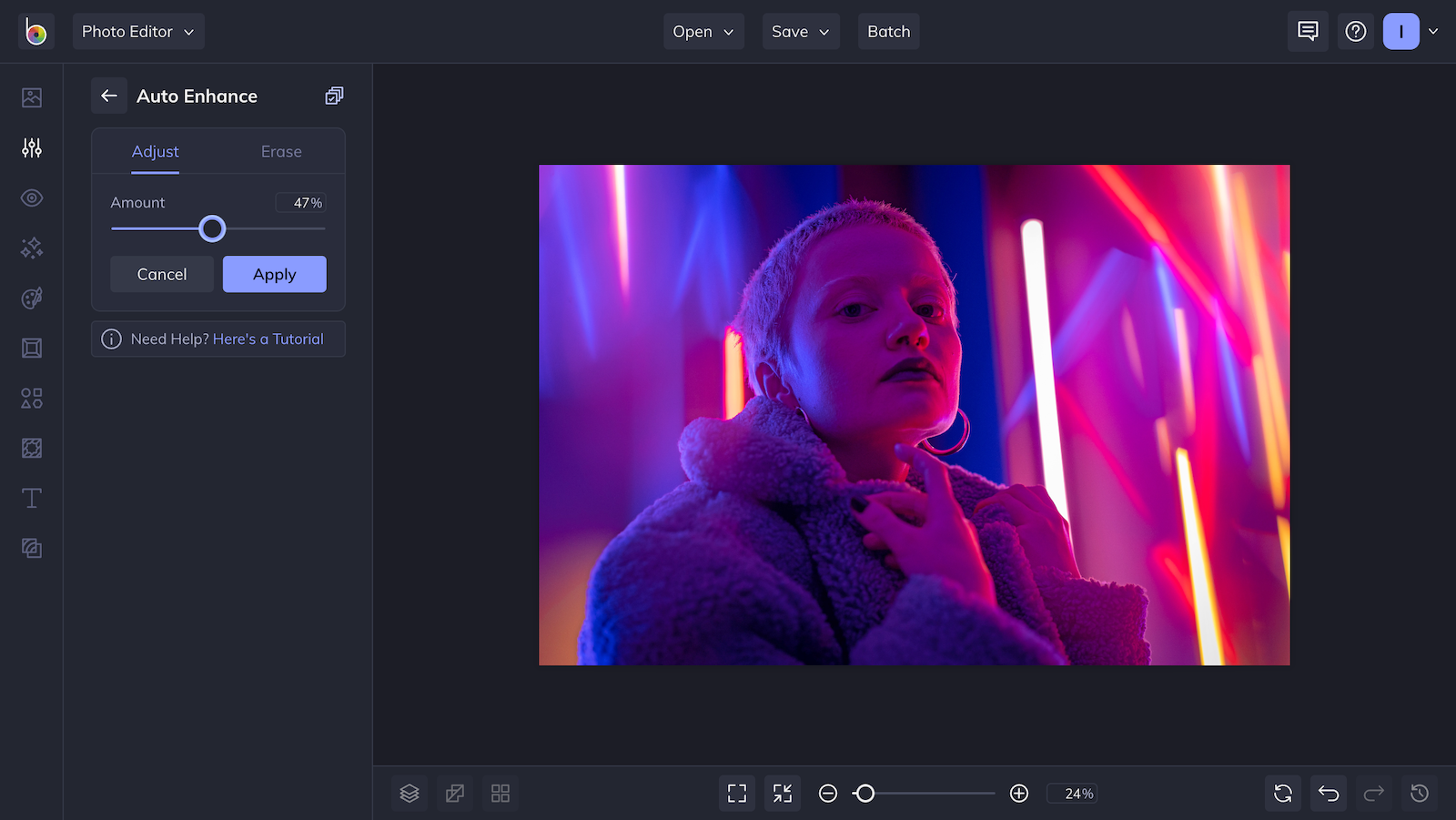The height and width of the screenshot is (820, 1456).
Task: Select the Text tool
Action: (x=31, y=498)
